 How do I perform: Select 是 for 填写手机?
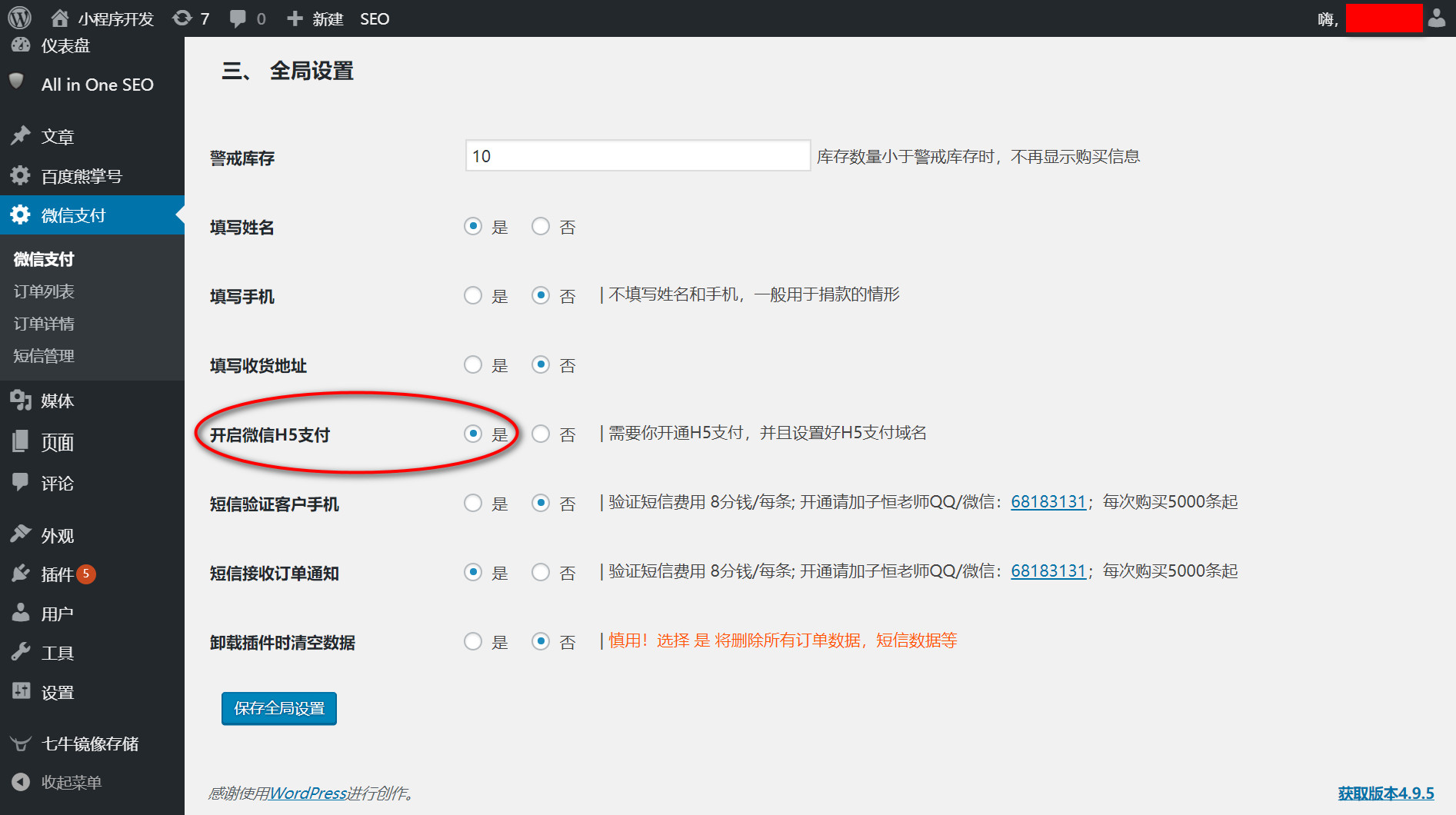[473, 295]
